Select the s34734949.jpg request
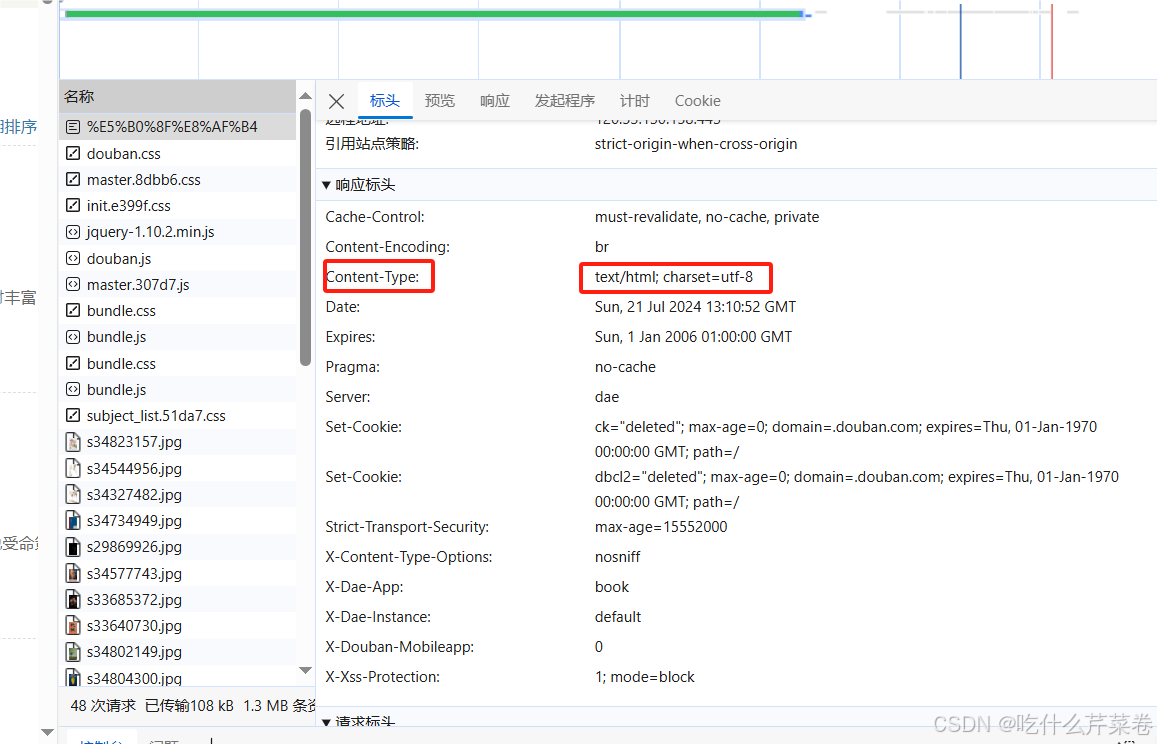The width and height of the screenshot is (1157, 744). tap(177, 520)
